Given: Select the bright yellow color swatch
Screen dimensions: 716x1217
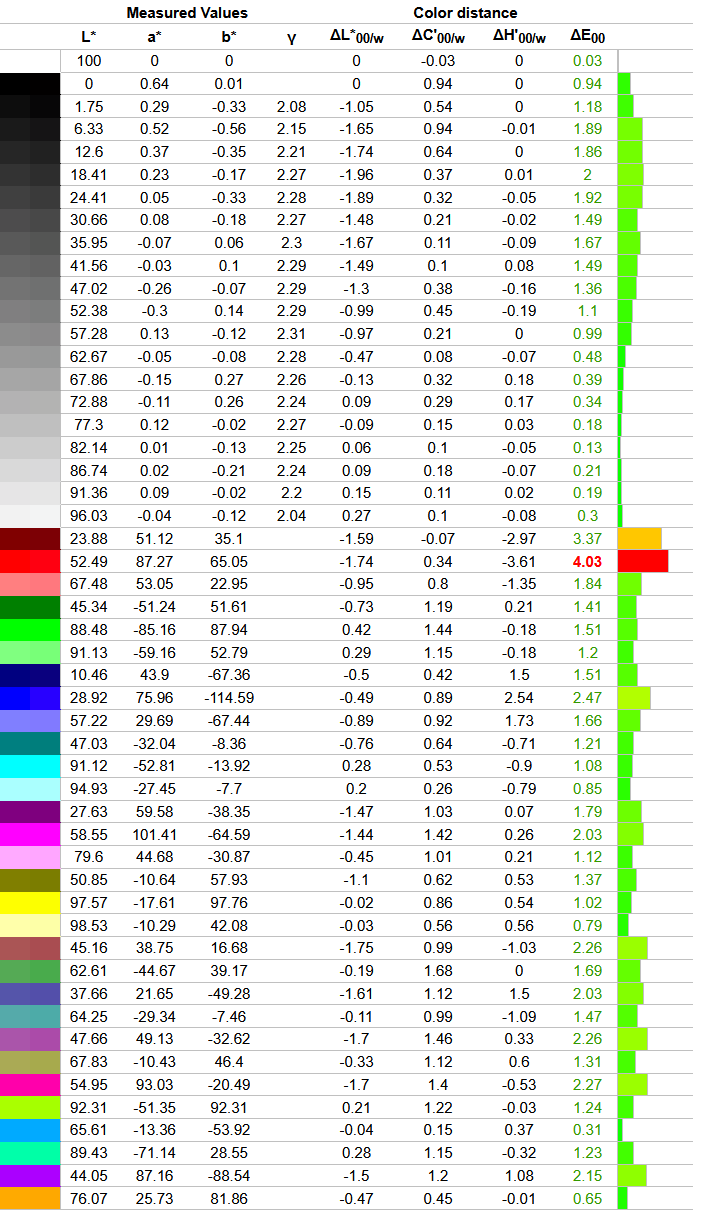Looking at the screenshot, I should pyautogui.click(x=30, y=902).
